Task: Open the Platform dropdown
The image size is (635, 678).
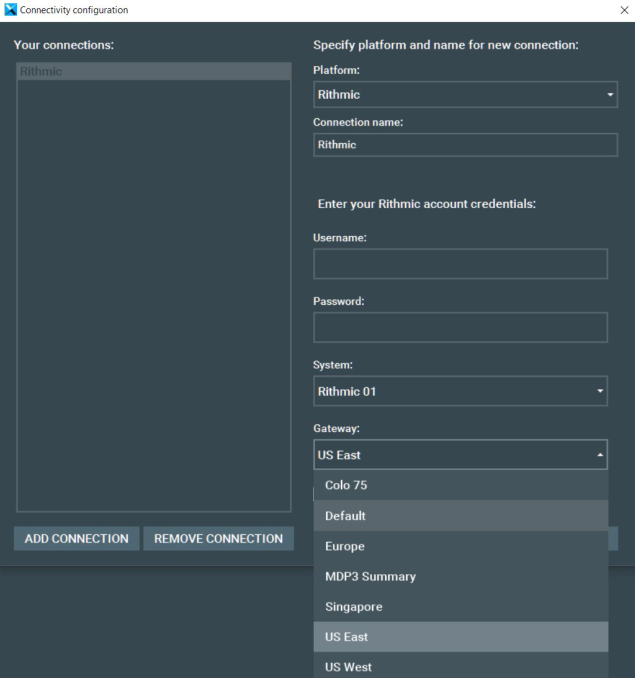Action: (466, 94)
